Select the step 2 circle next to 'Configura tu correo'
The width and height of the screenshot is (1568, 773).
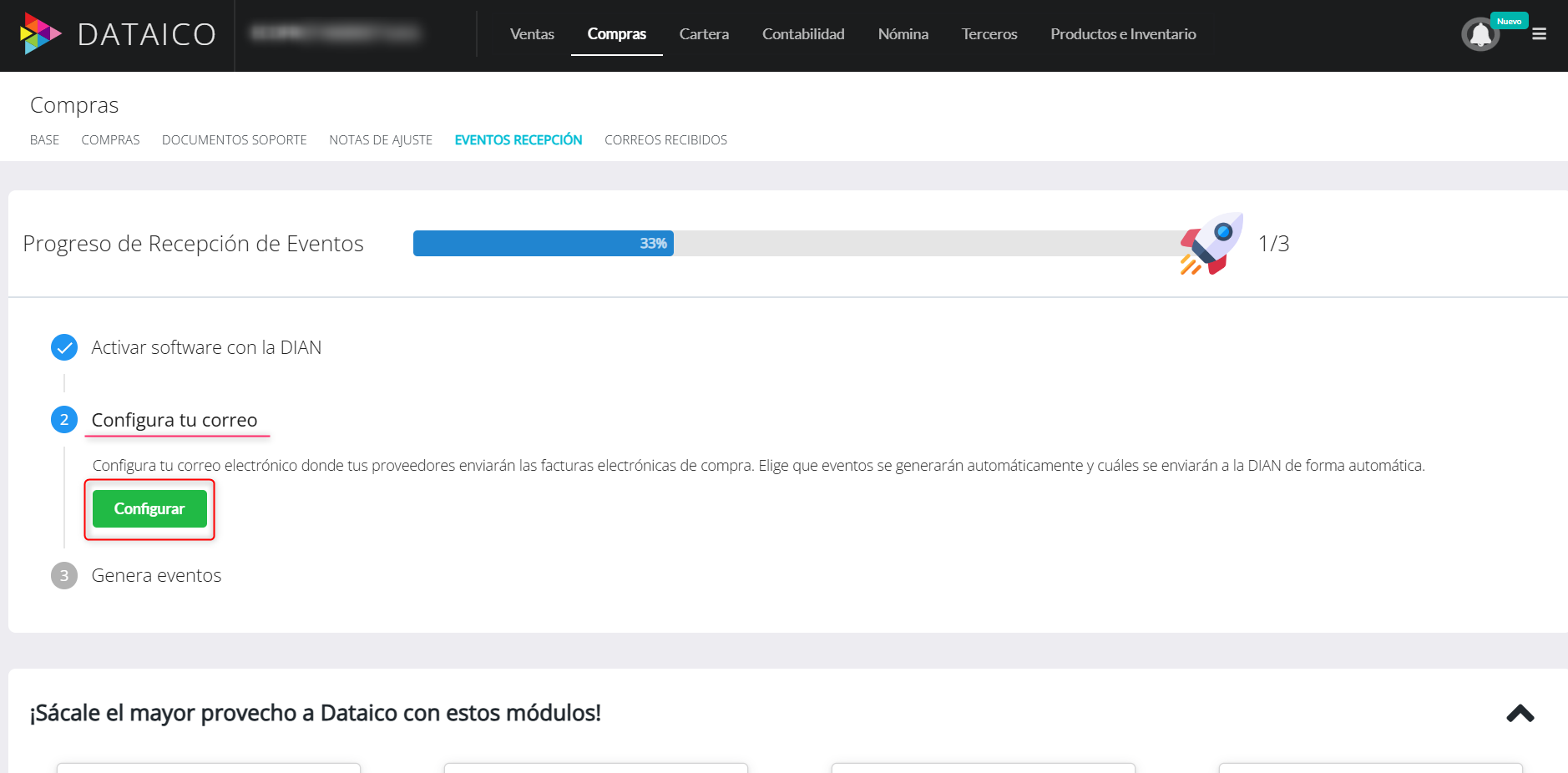click(x=64, y=419)
